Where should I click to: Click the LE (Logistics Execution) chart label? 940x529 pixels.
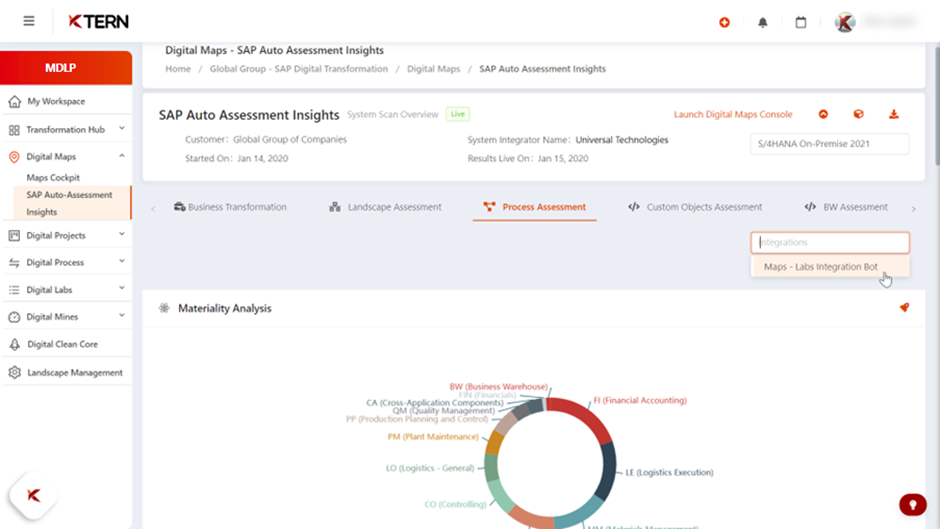(x=669, y=473)
